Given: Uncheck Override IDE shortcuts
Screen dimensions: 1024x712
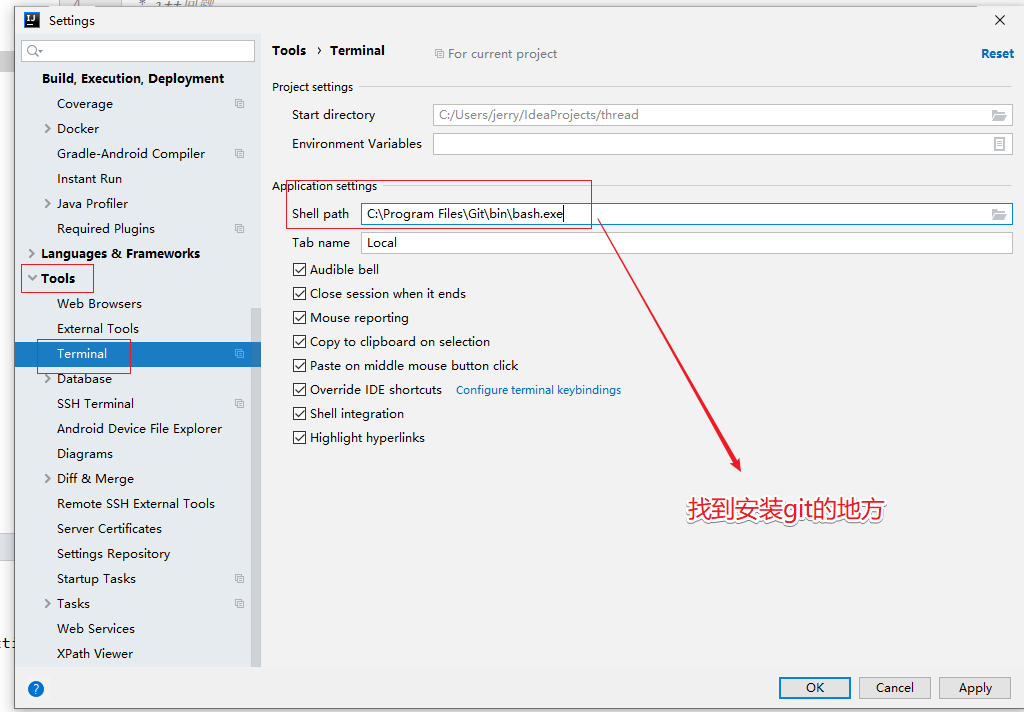Looking at the screenshot, I should pos(300,389).
